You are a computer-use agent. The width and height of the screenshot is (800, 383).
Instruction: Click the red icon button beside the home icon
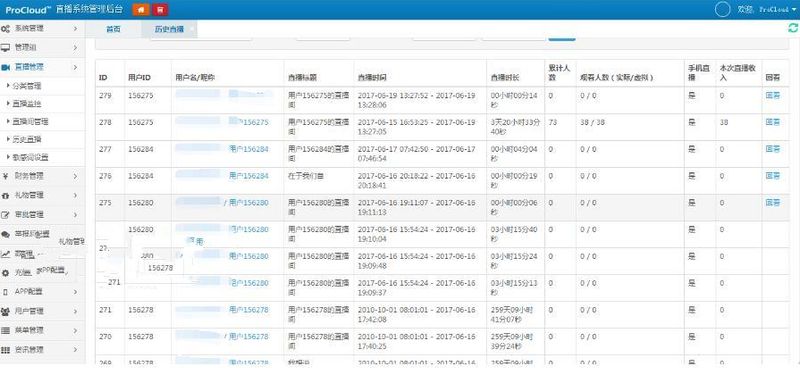coord(160,9)
